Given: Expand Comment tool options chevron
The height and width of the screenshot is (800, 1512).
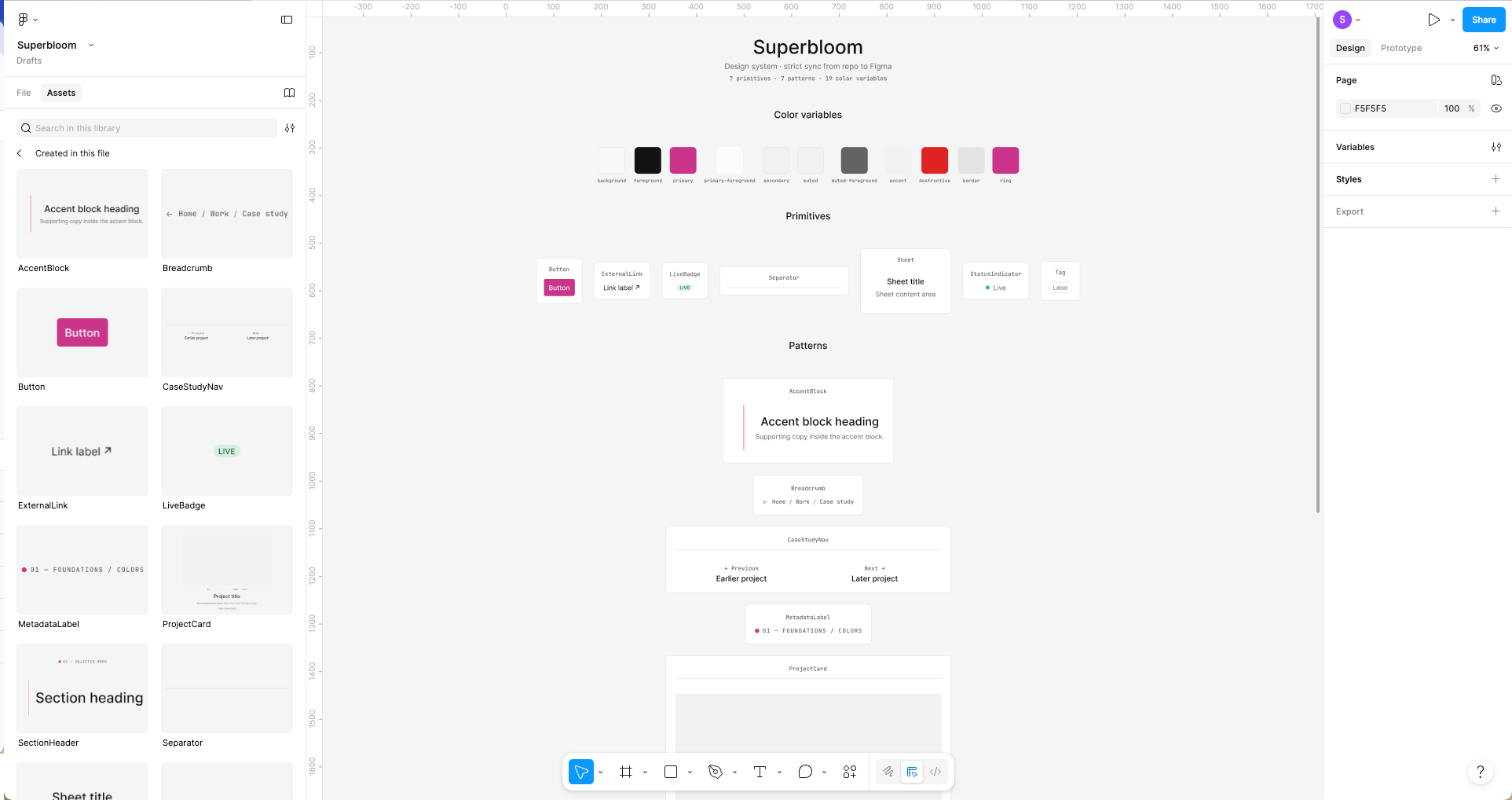Looking at the screenshot, I should pyautogui.click(x=825, y=772).
